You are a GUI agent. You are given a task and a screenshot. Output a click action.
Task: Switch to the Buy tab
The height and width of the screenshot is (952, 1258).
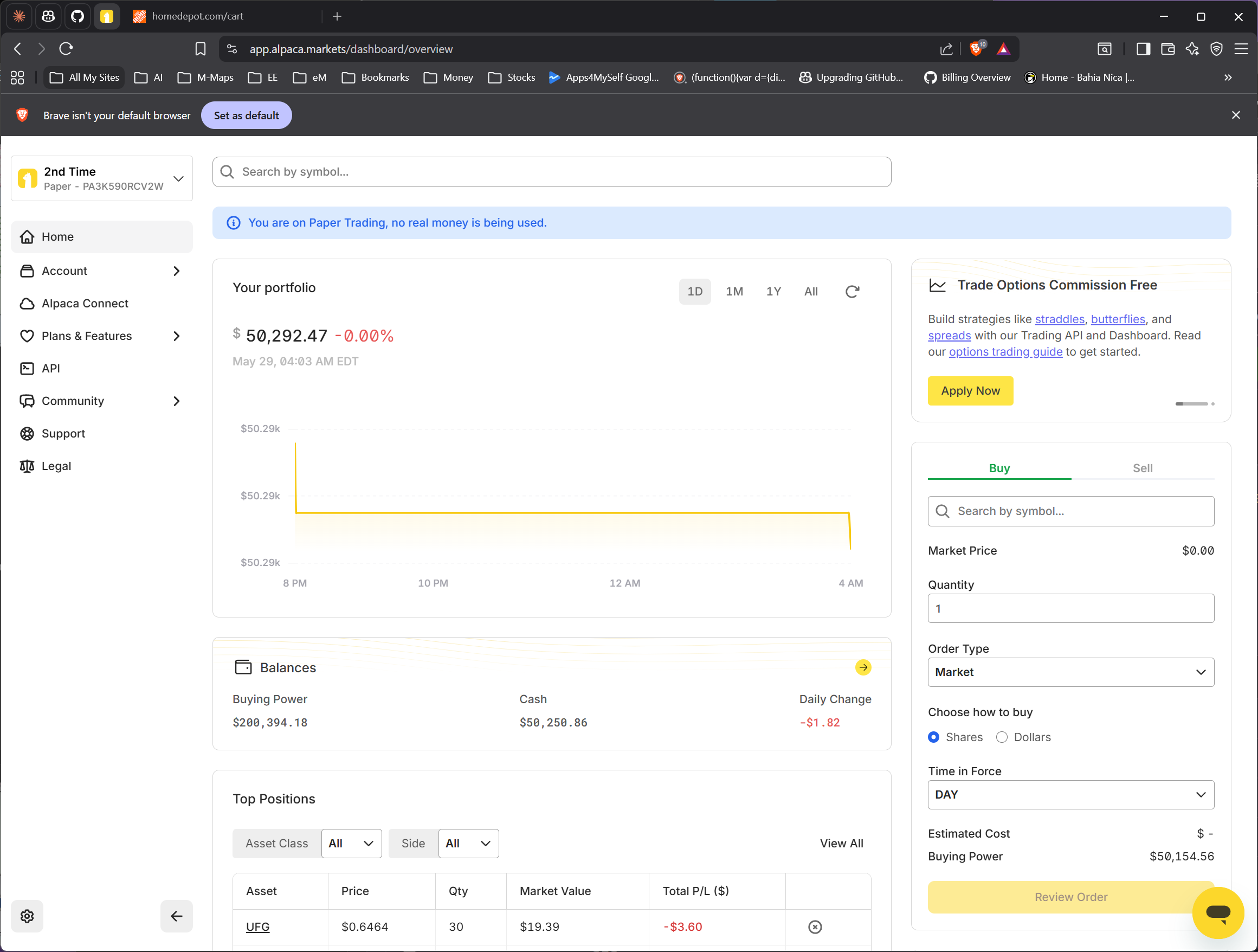point(999,468)
